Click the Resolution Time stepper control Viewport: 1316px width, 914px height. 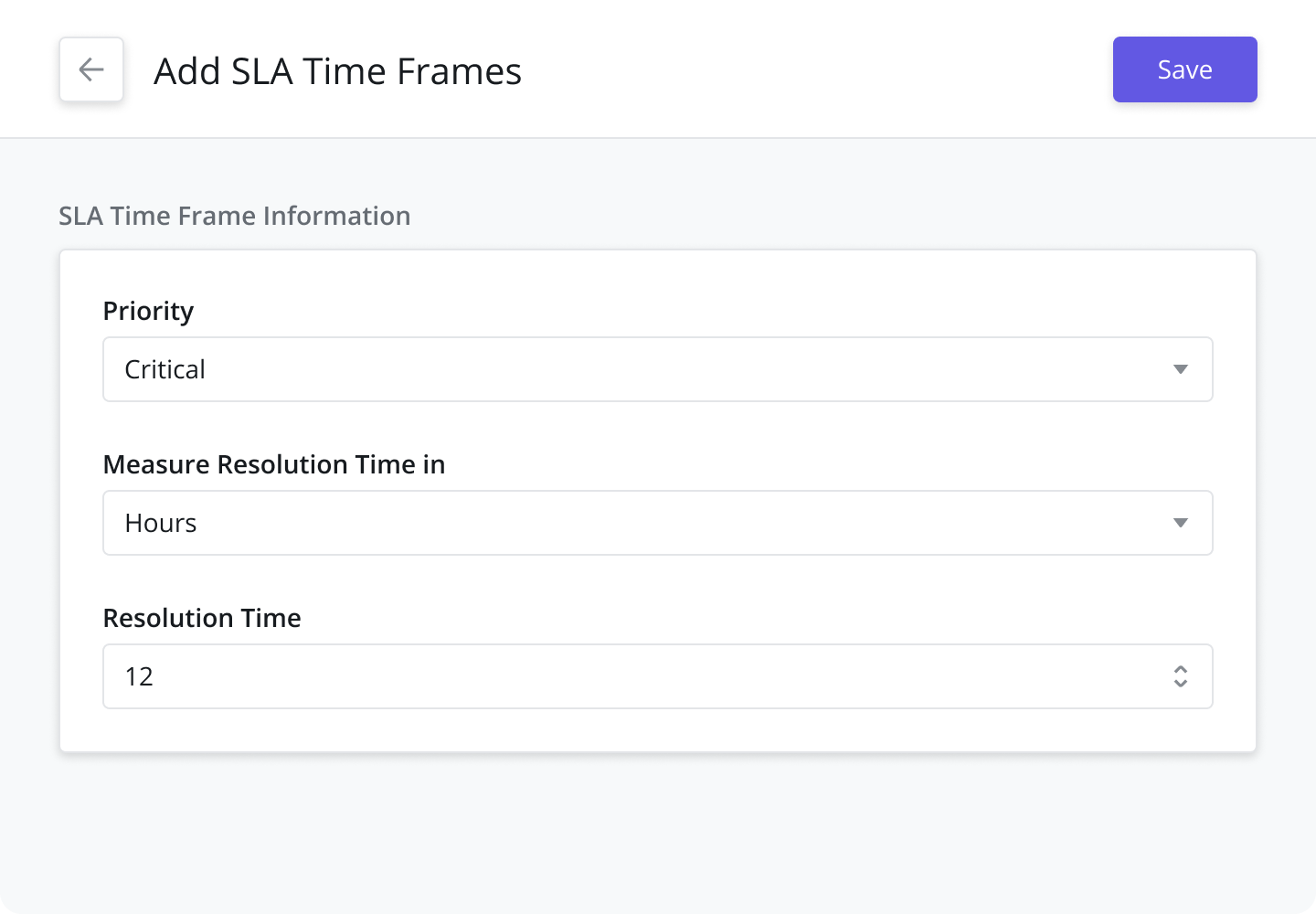pos(1181,676)
